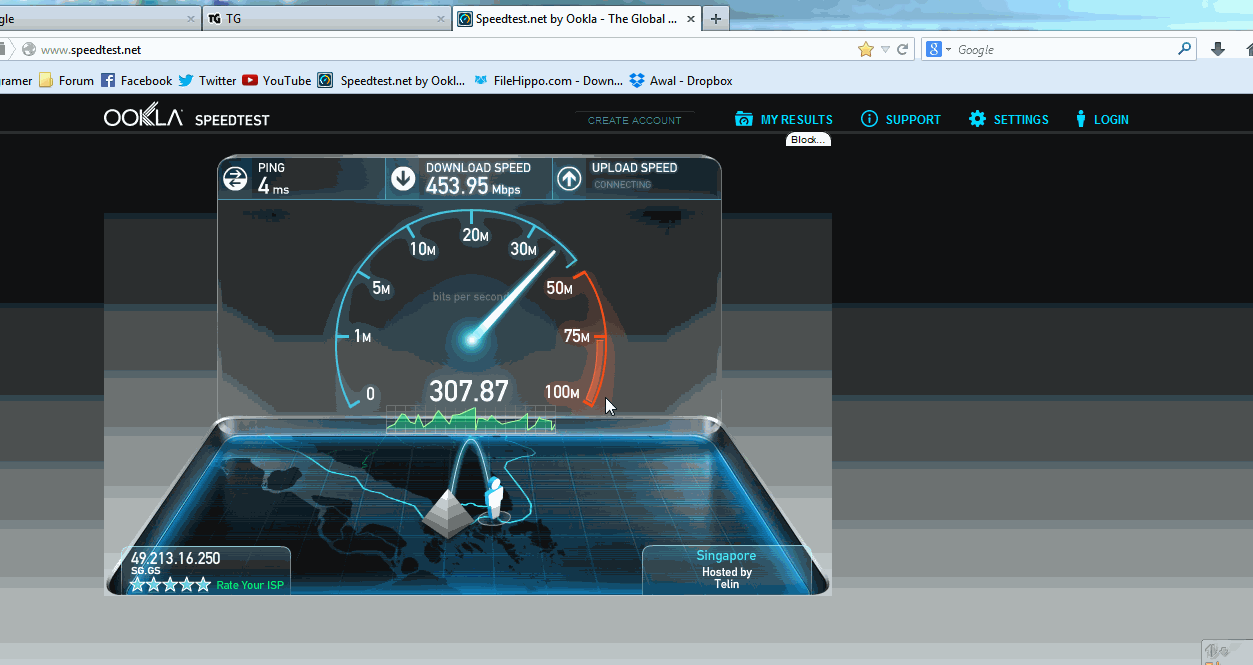Reload the page with the refresh icon
The height and width of the screenshot is (665, 1253).
click(902, 49)
